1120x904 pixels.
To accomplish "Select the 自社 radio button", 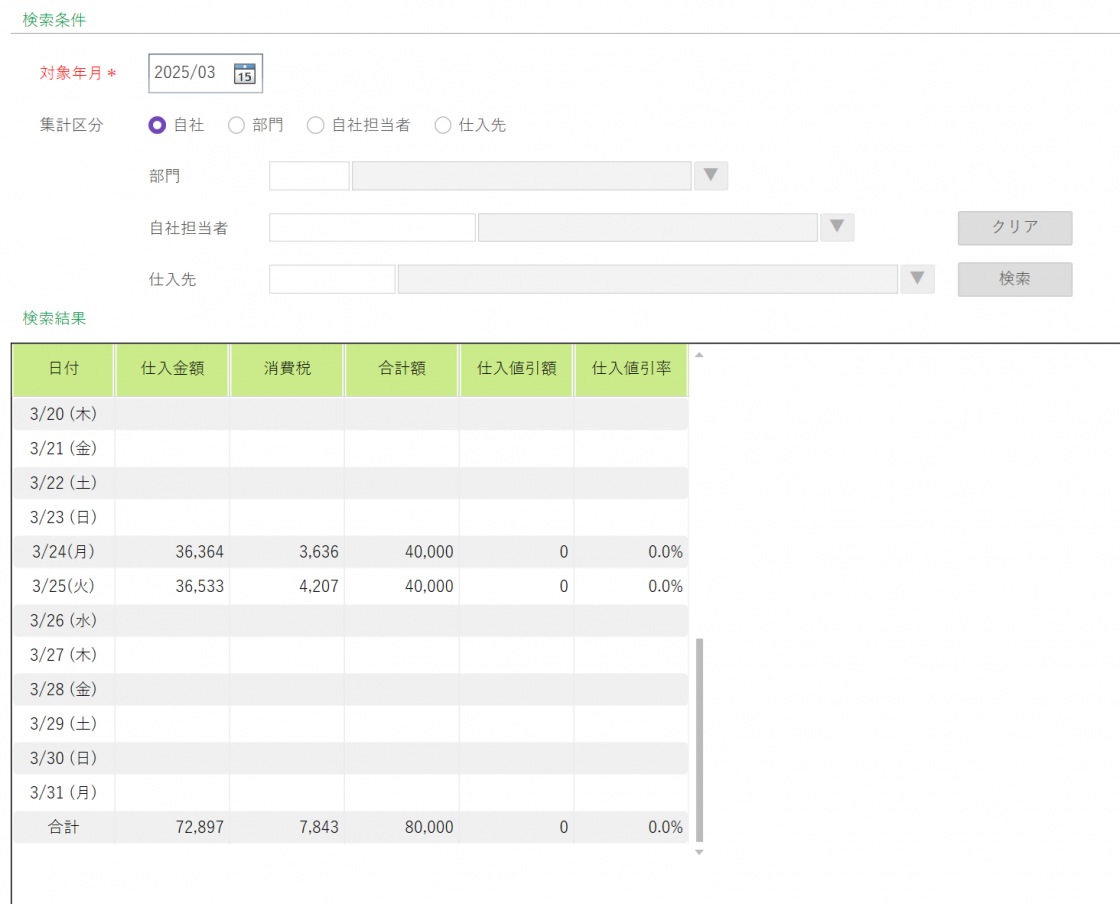I will point(157,125).
